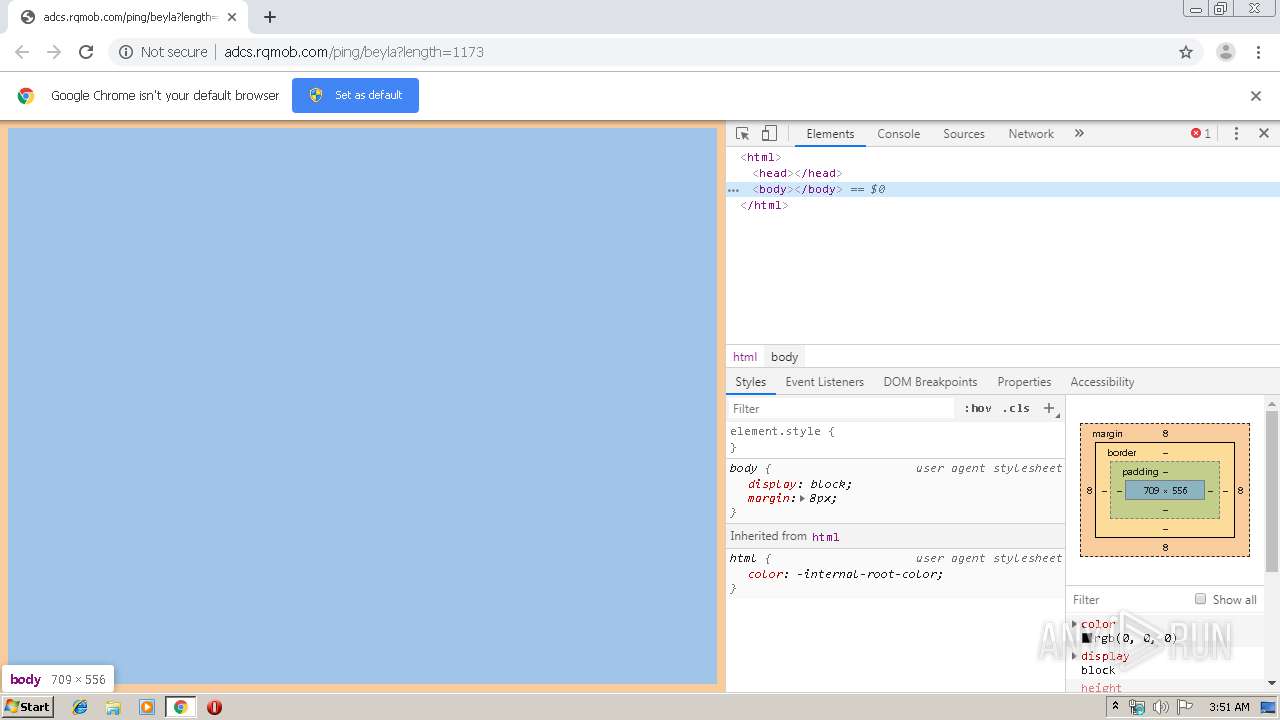Viewport: 1280px width, 720px height.
Task: Open Chrome three-dot main menu
Action: pos(1258,52)
